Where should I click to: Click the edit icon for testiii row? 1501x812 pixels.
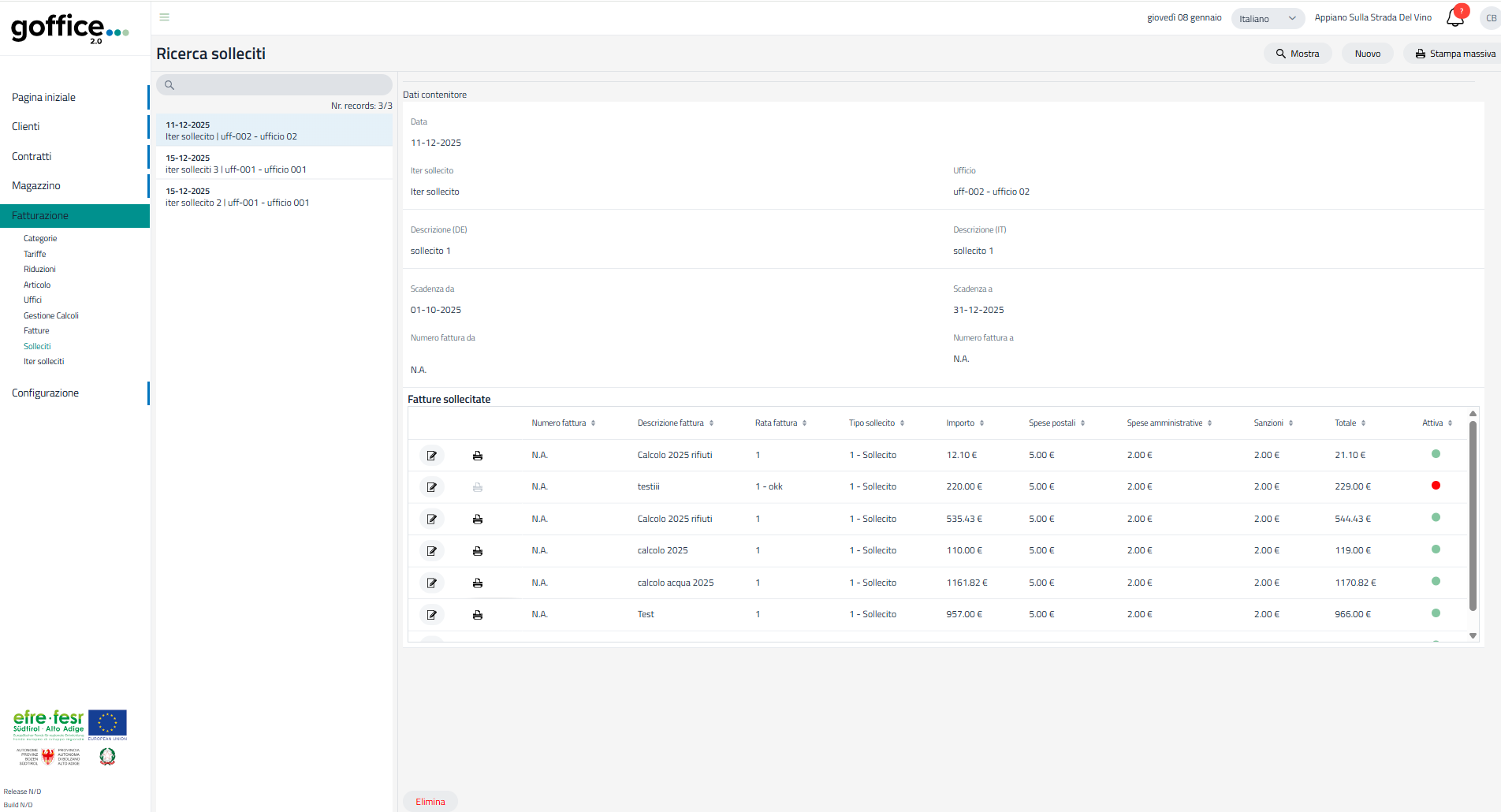tap(431, 487)
